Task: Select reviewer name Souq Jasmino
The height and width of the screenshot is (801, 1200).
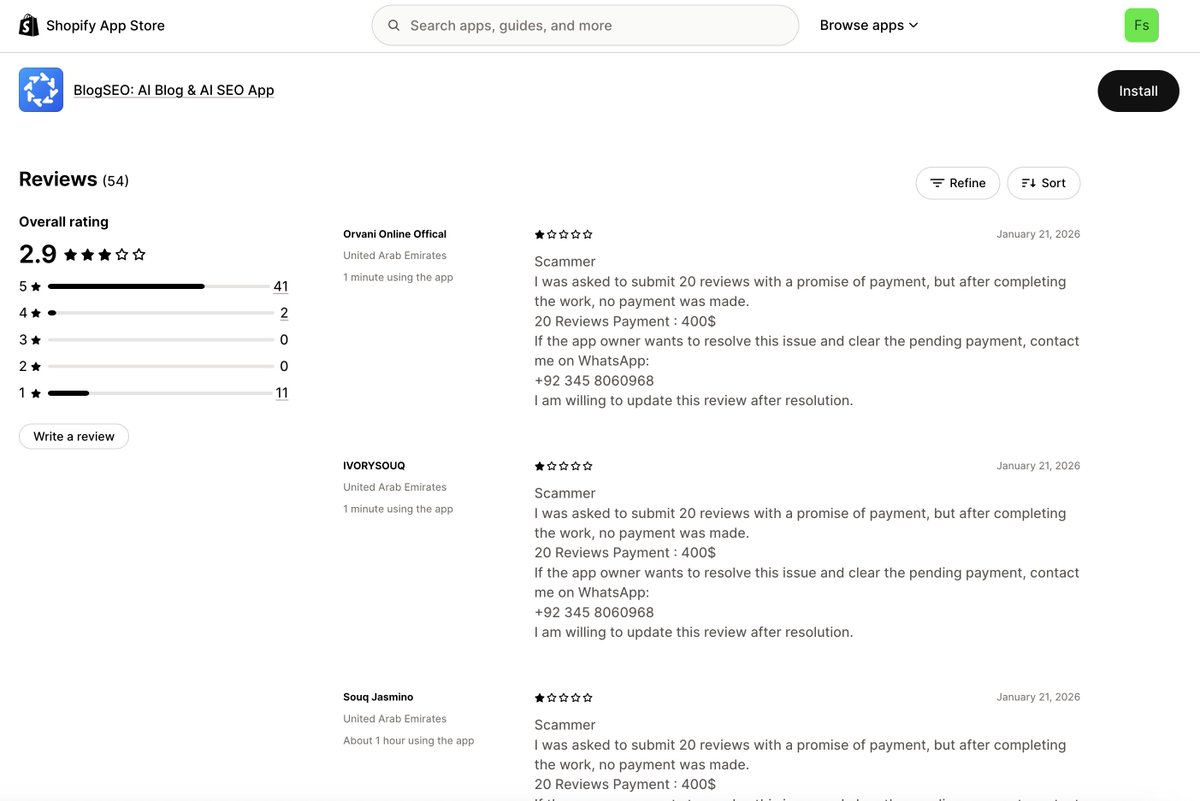Action: [x=378, y=697]
